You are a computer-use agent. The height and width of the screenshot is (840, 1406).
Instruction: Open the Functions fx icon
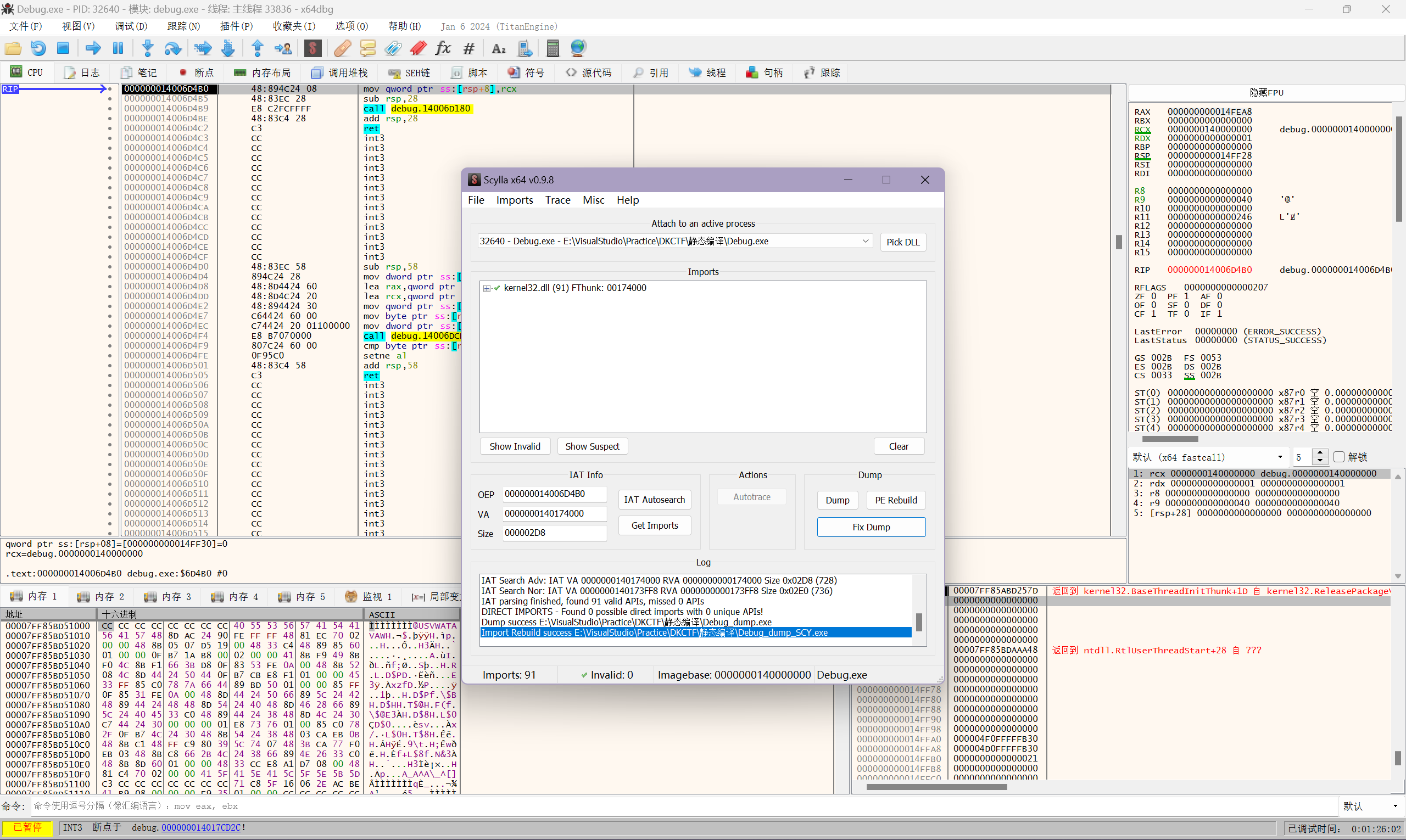[x=443, y=48]
